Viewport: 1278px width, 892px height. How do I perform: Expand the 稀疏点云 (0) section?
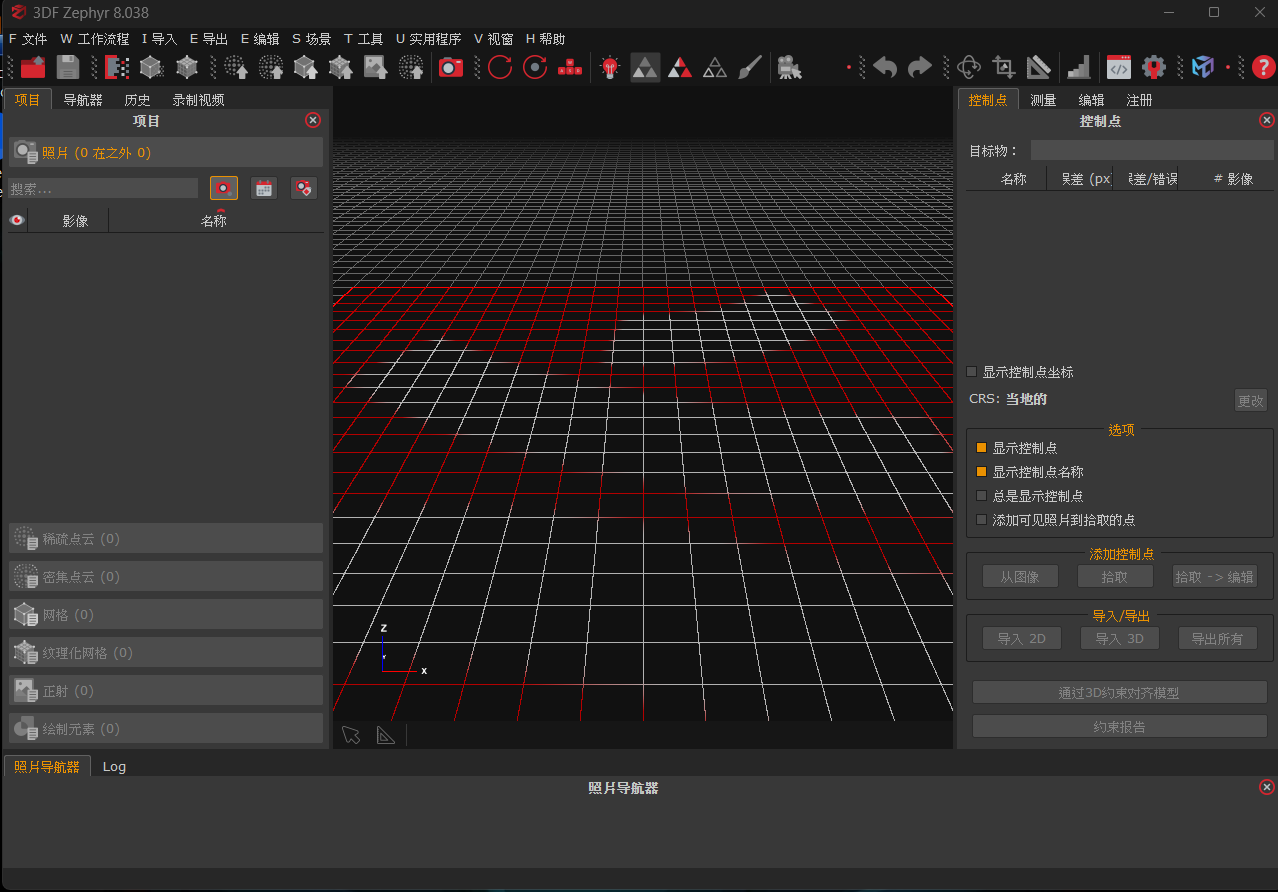pyautogui.click(x=166, y=539)
